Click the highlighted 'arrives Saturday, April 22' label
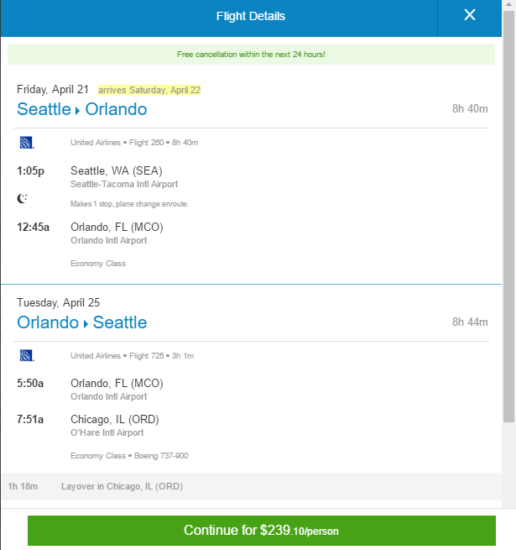Image resolution: width=516 pixels, height=550 pixels. pyautogui.click(x=149, y=90)
